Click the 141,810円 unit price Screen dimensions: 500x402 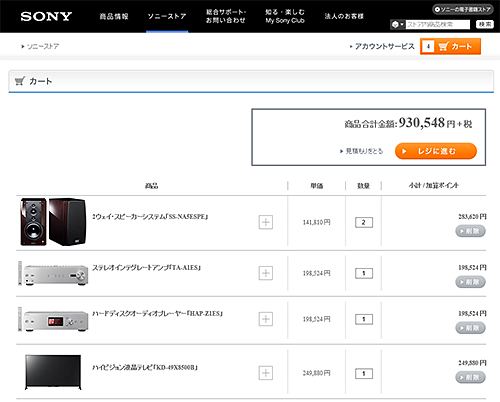(x=316, y=222)
